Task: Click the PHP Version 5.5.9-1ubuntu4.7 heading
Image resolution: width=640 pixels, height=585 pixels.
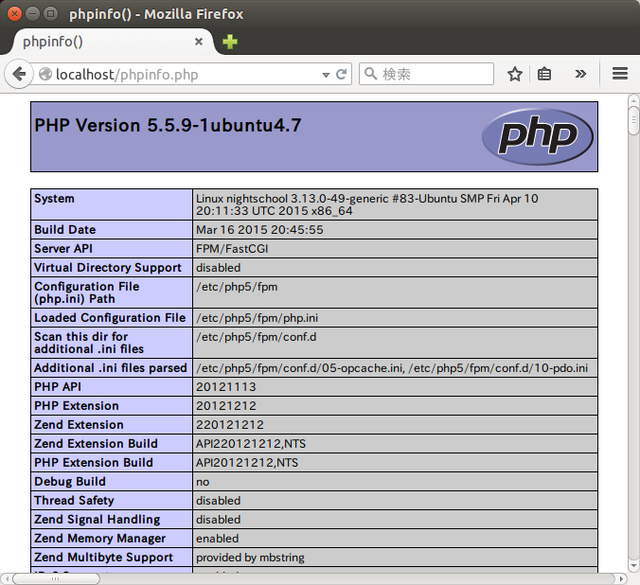Action: coord(168,125)
